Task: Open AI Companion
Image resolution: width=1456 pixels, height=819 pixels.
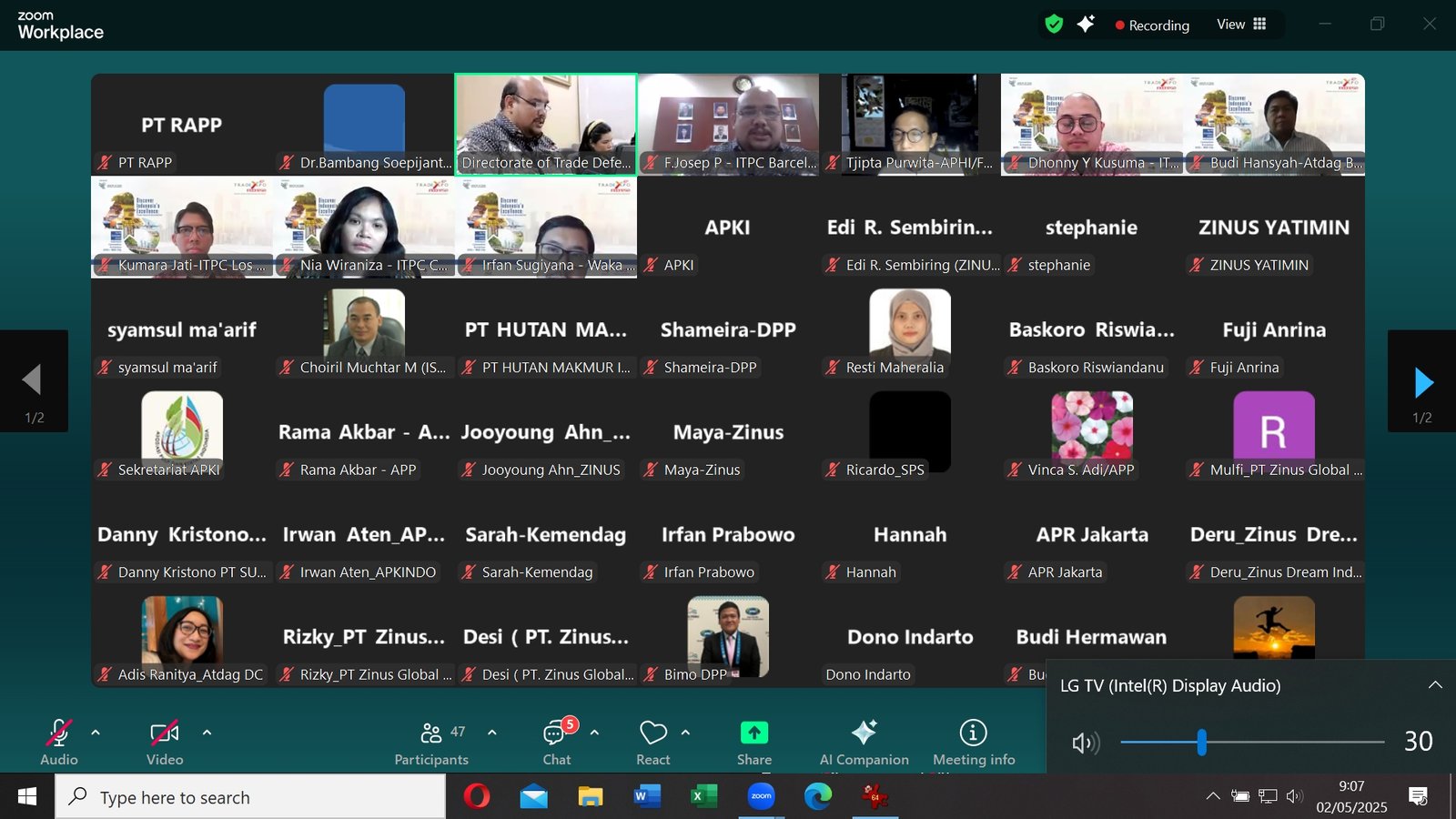Action: [x=864, y=743]
